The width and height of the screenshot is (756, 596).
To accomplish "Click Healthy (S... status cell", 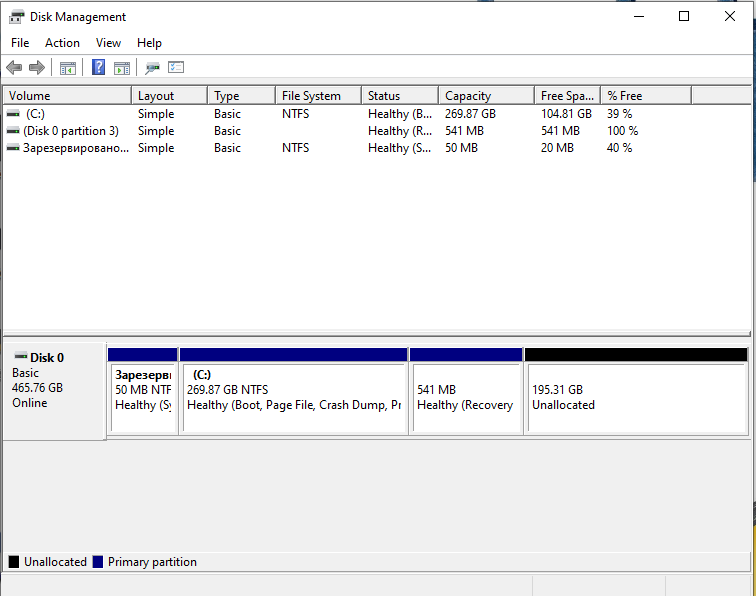I will 400,148.
